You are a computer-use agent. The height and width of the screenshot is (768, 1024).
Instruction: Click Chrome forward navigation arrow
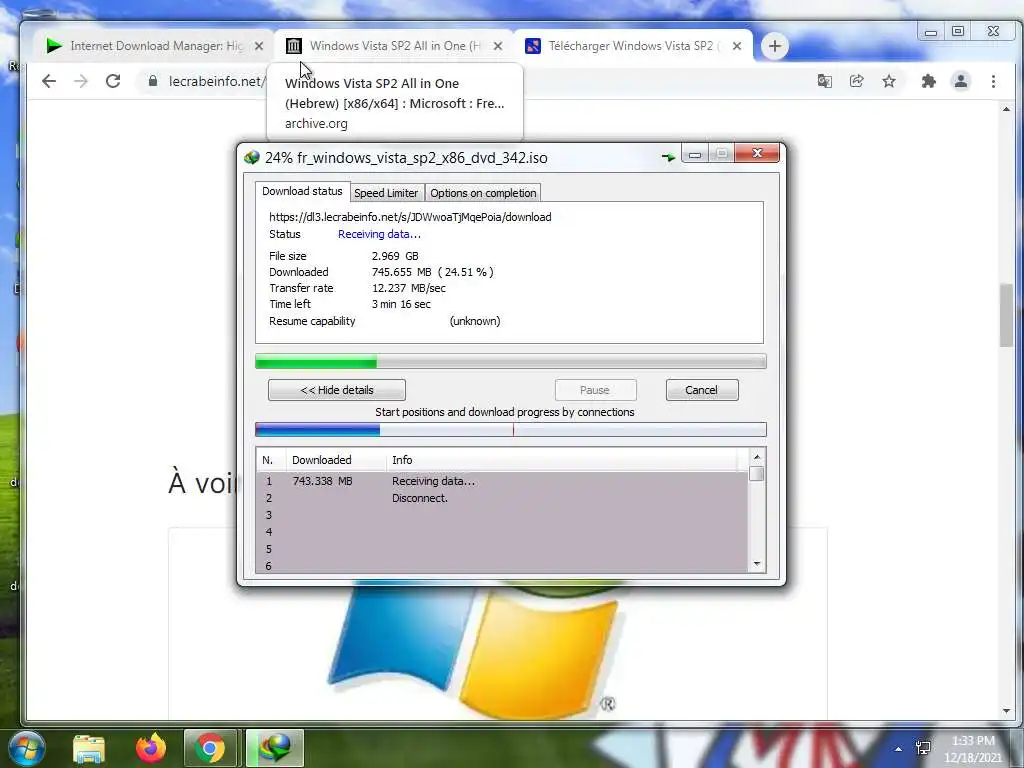click(81, 81)
